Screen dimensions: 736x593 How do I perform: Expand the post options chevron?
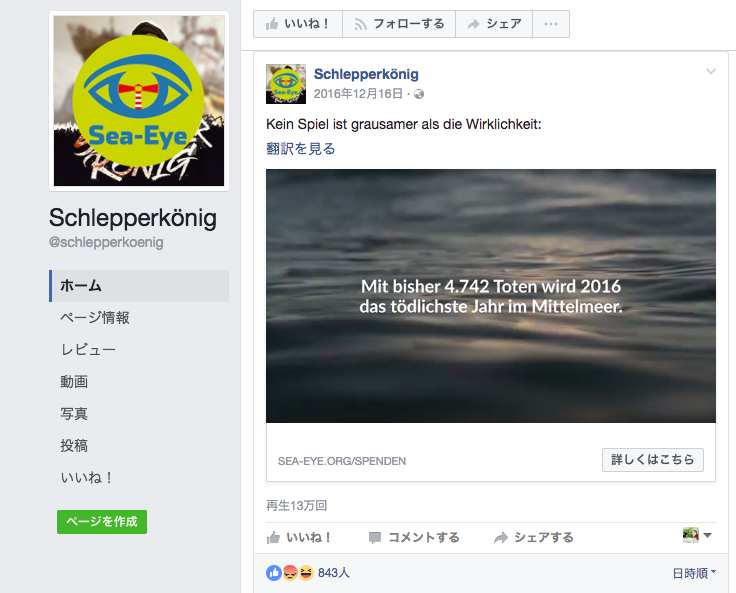(711, 71)
